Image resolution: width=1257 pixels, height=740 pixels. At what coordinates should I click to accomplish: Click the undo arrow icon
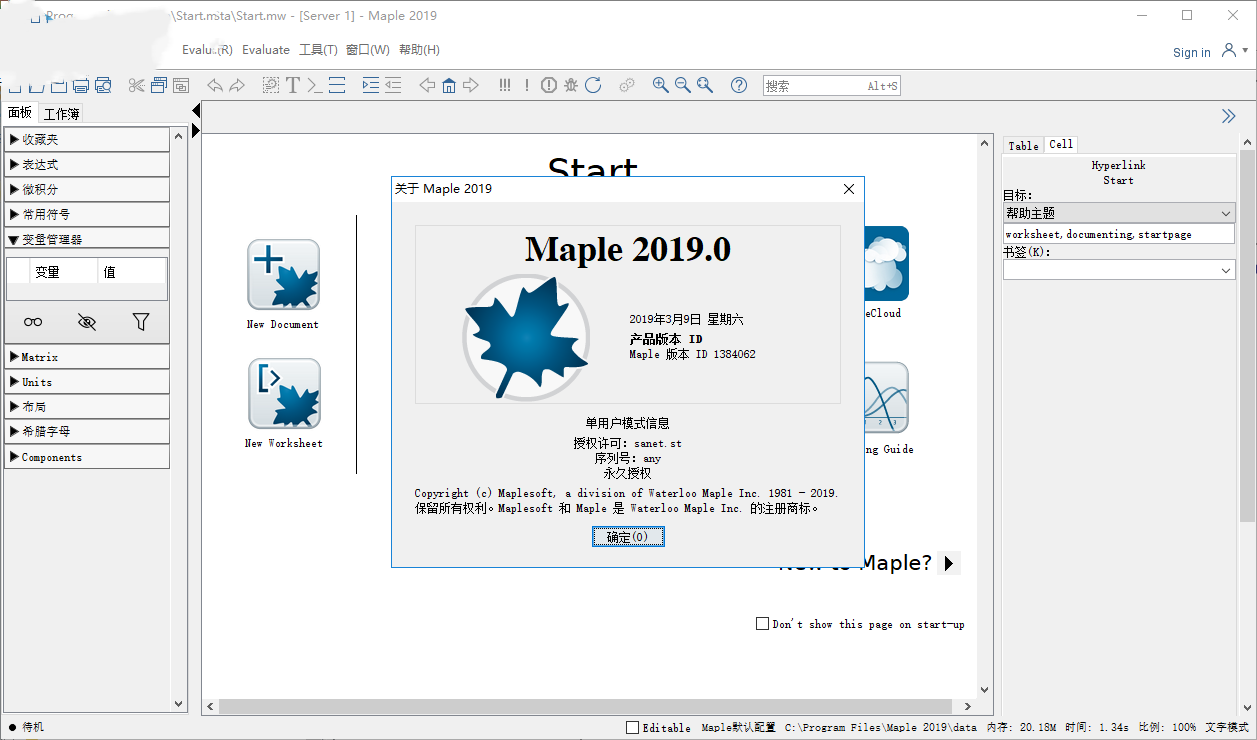[215, 86]
